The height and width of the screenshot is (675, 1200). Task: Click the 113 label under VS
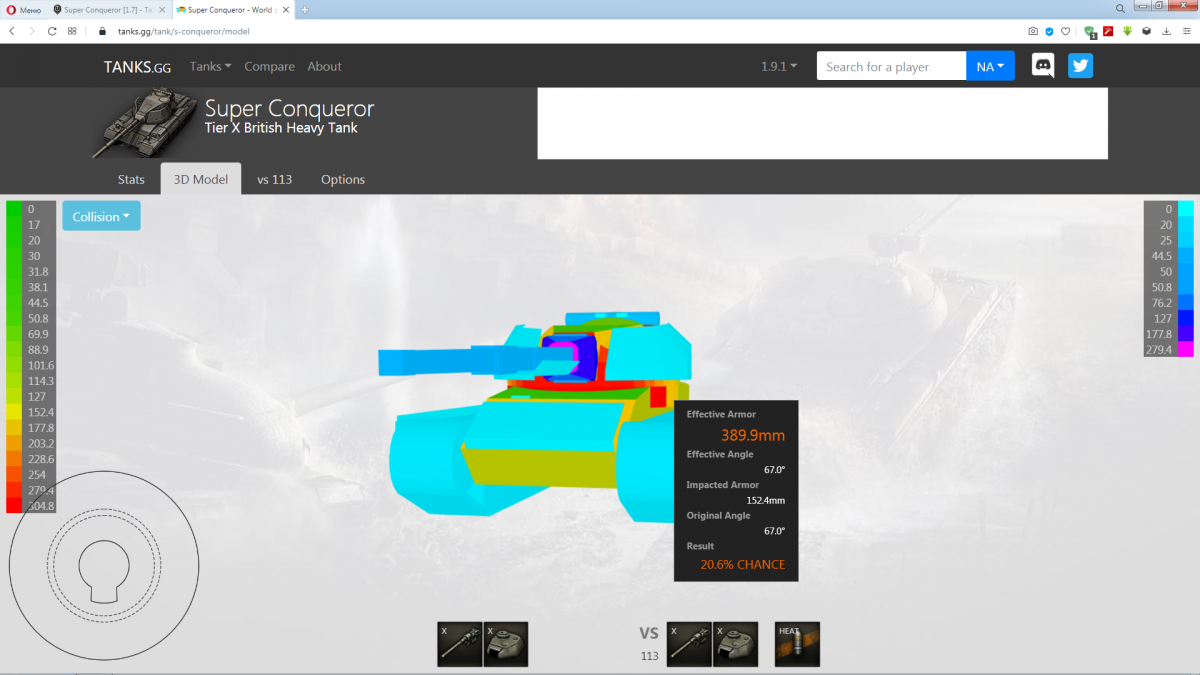tap(650, 656)
